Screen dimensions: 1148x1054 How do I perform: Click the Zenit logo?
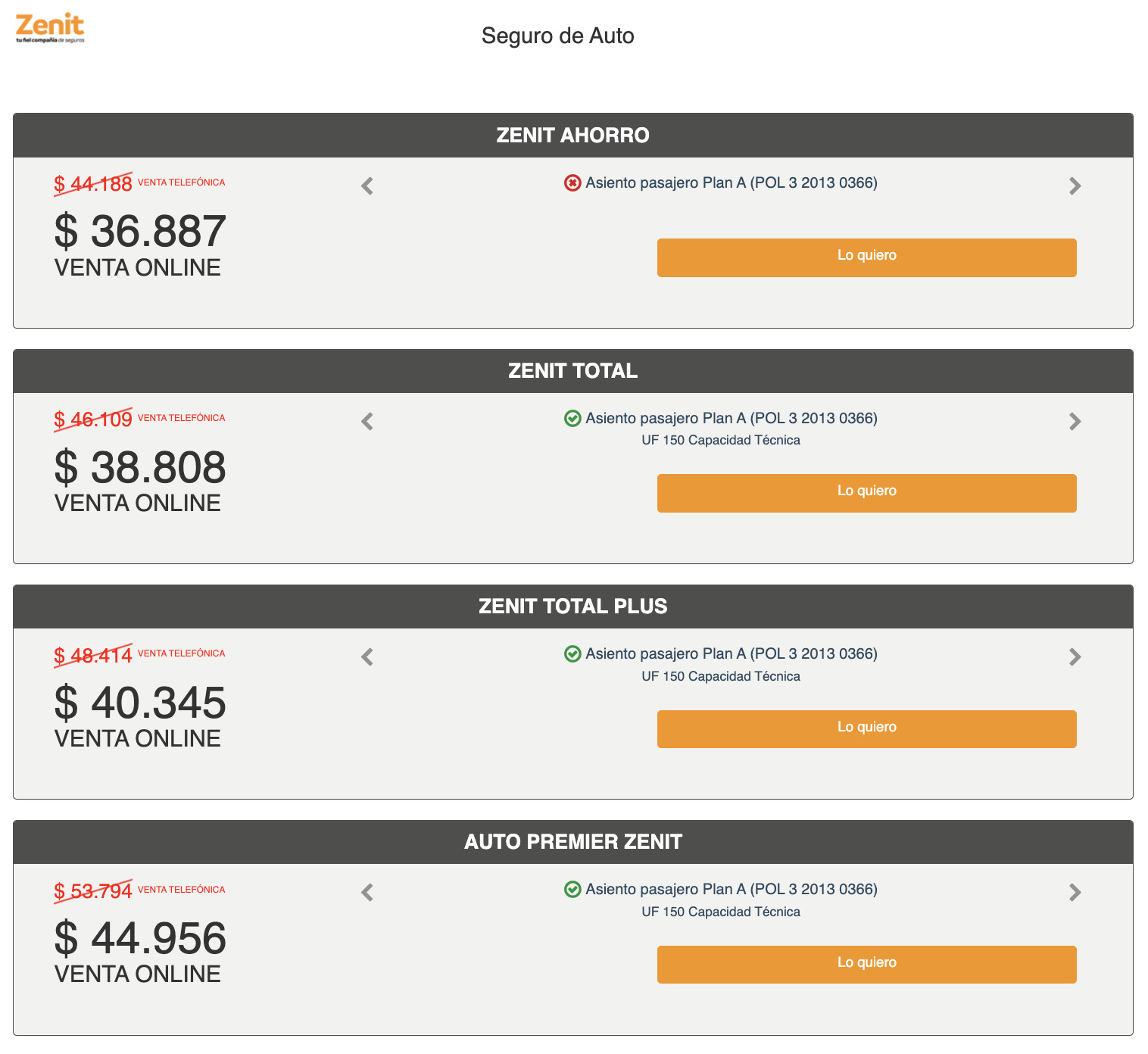pyautogui.click(x=50, y=28)
